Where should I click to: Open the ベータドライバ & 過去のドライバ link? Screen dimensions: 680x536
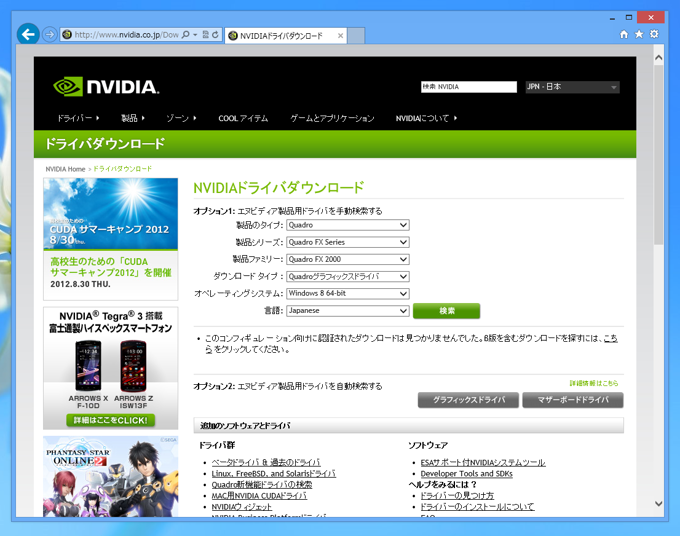pos(266,462)
